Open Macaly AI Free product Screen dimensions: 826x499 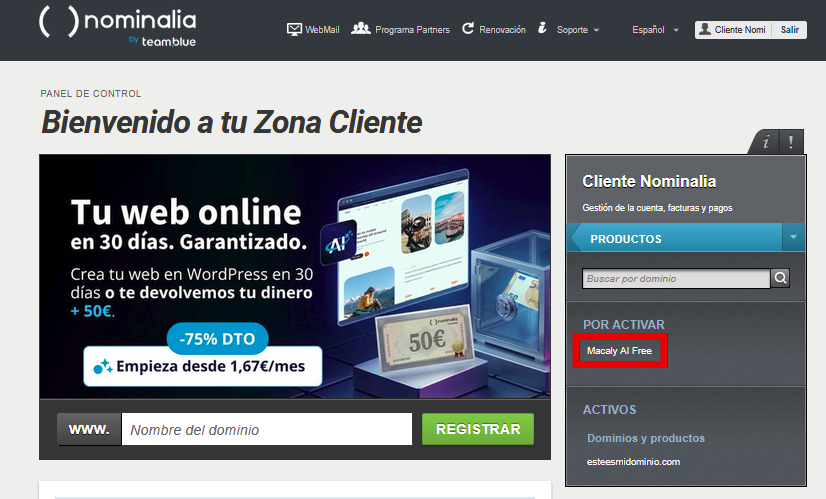click(620, 350)
